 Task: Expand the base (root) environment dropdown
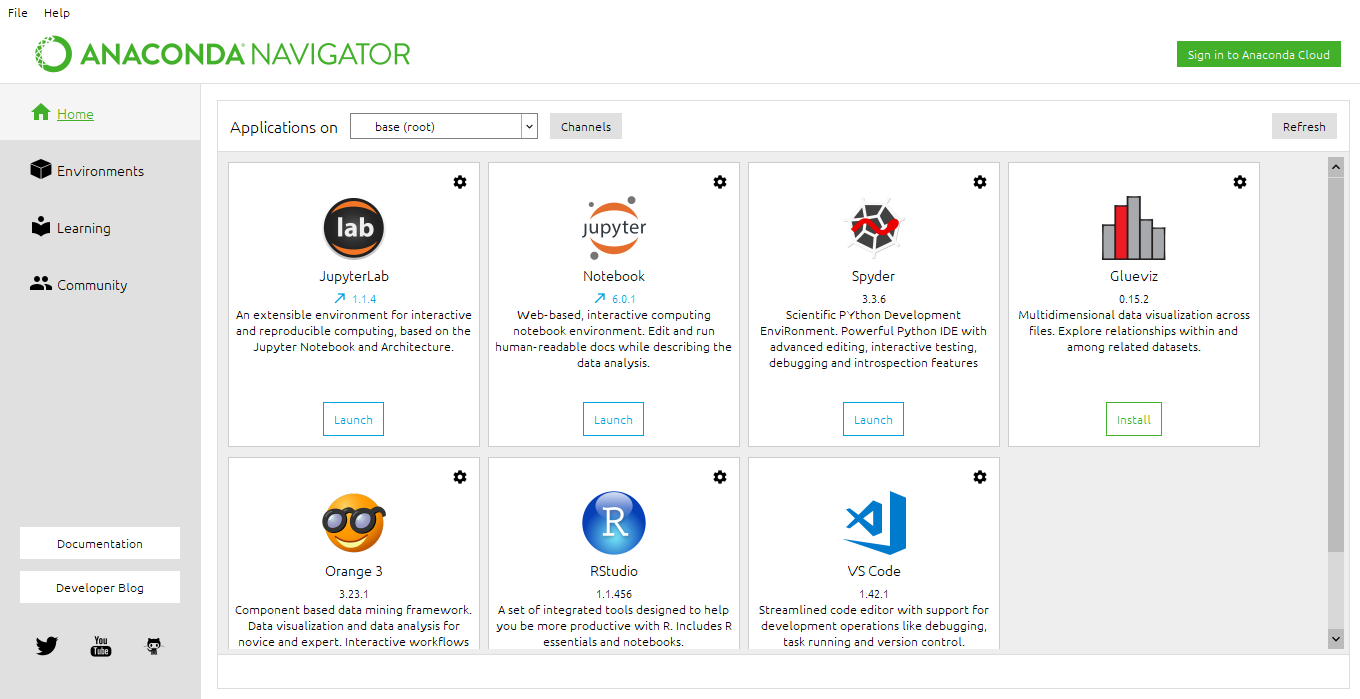[530, 126]
